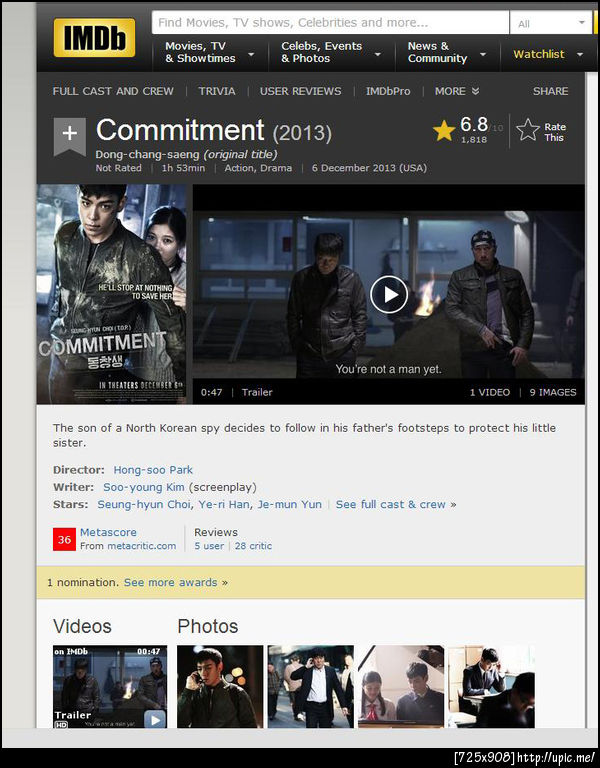Open director Hong-soo Park's page
Viewport: 600px width, 768px height.
pos(153,470)
